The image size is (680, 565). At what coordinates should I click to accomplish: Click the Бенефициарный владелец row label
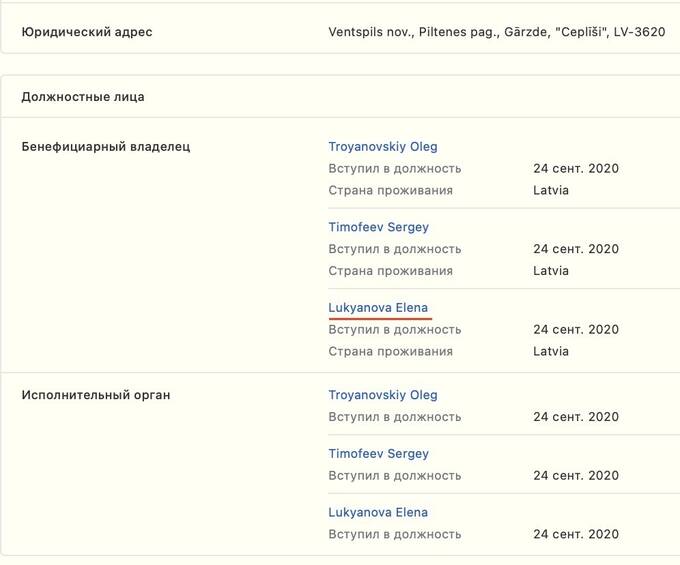pos(106,147)
